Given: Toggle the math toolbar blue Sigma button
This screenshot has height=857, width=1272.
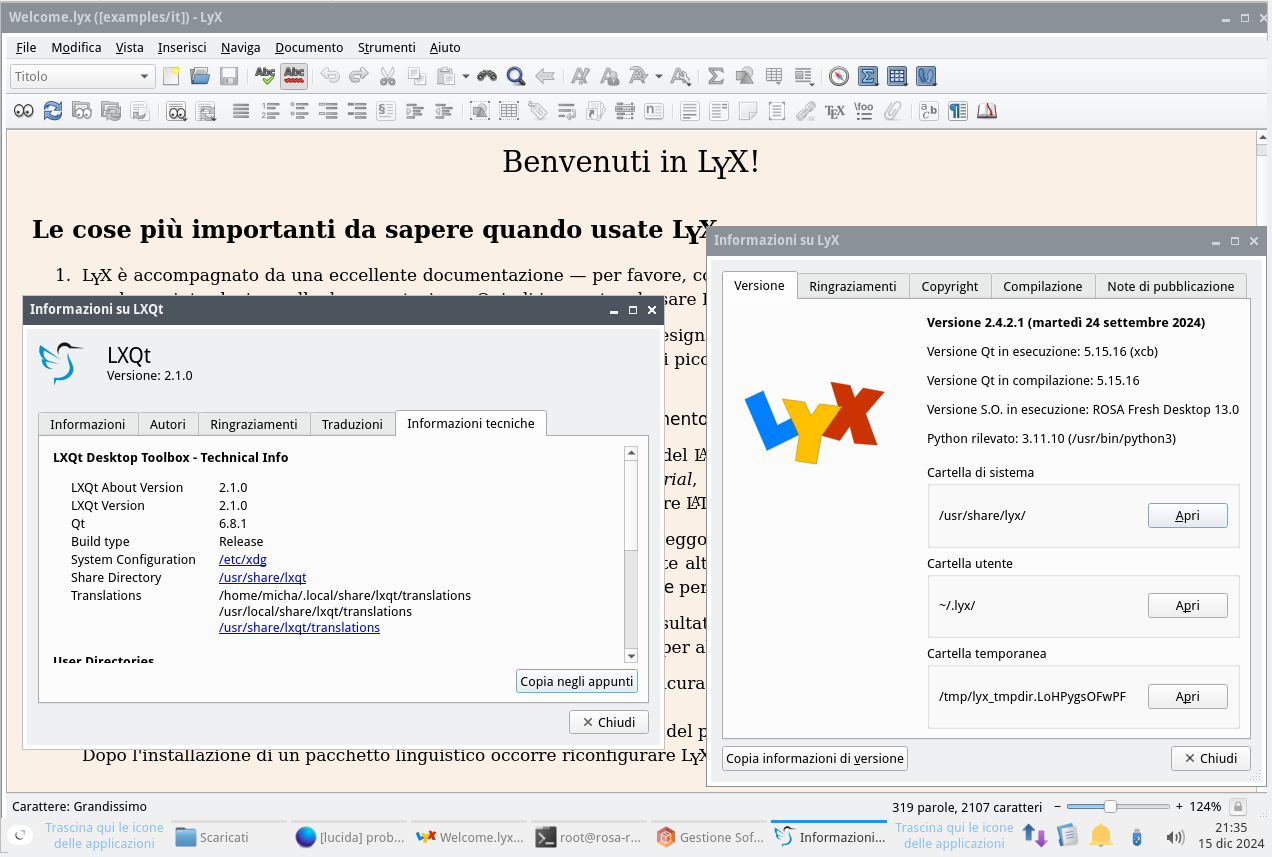Looking at the screenshot, I should [868, 76].
